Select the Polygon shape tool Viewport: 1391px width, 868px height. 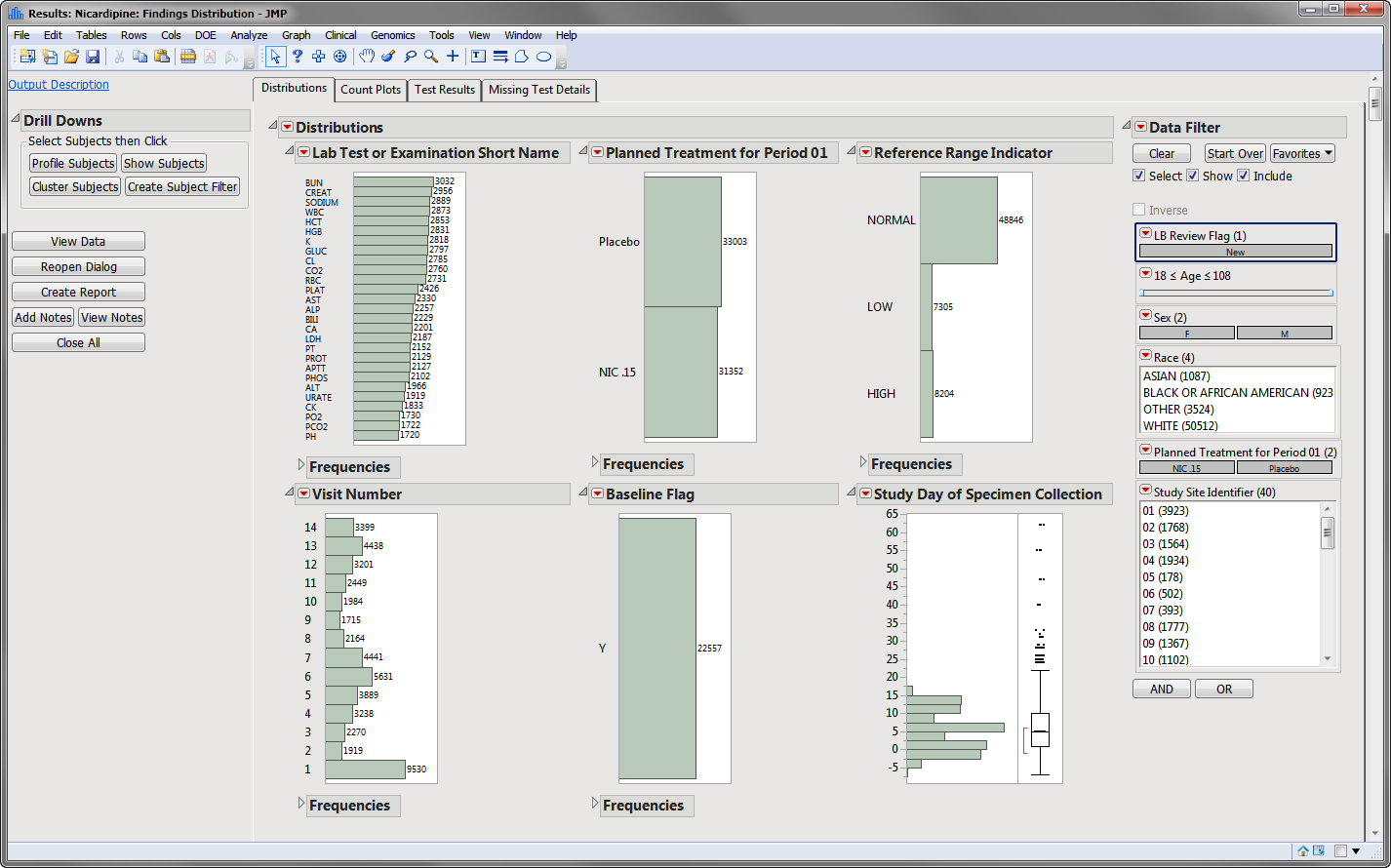(x=522, y=57)
